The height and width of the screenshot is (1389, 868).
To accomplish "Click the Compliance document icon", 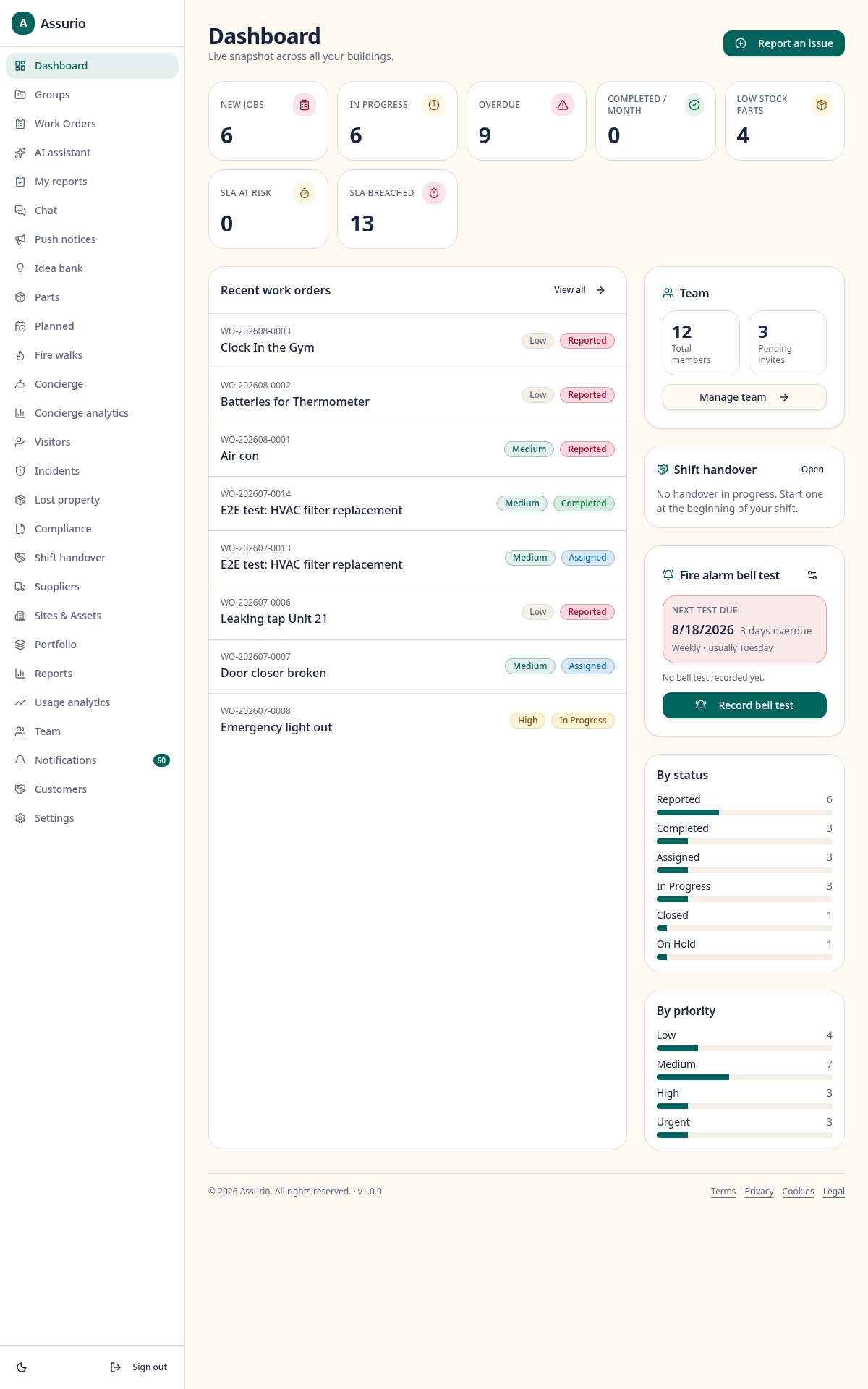I will pyautogui.click(x=20, y=529).
